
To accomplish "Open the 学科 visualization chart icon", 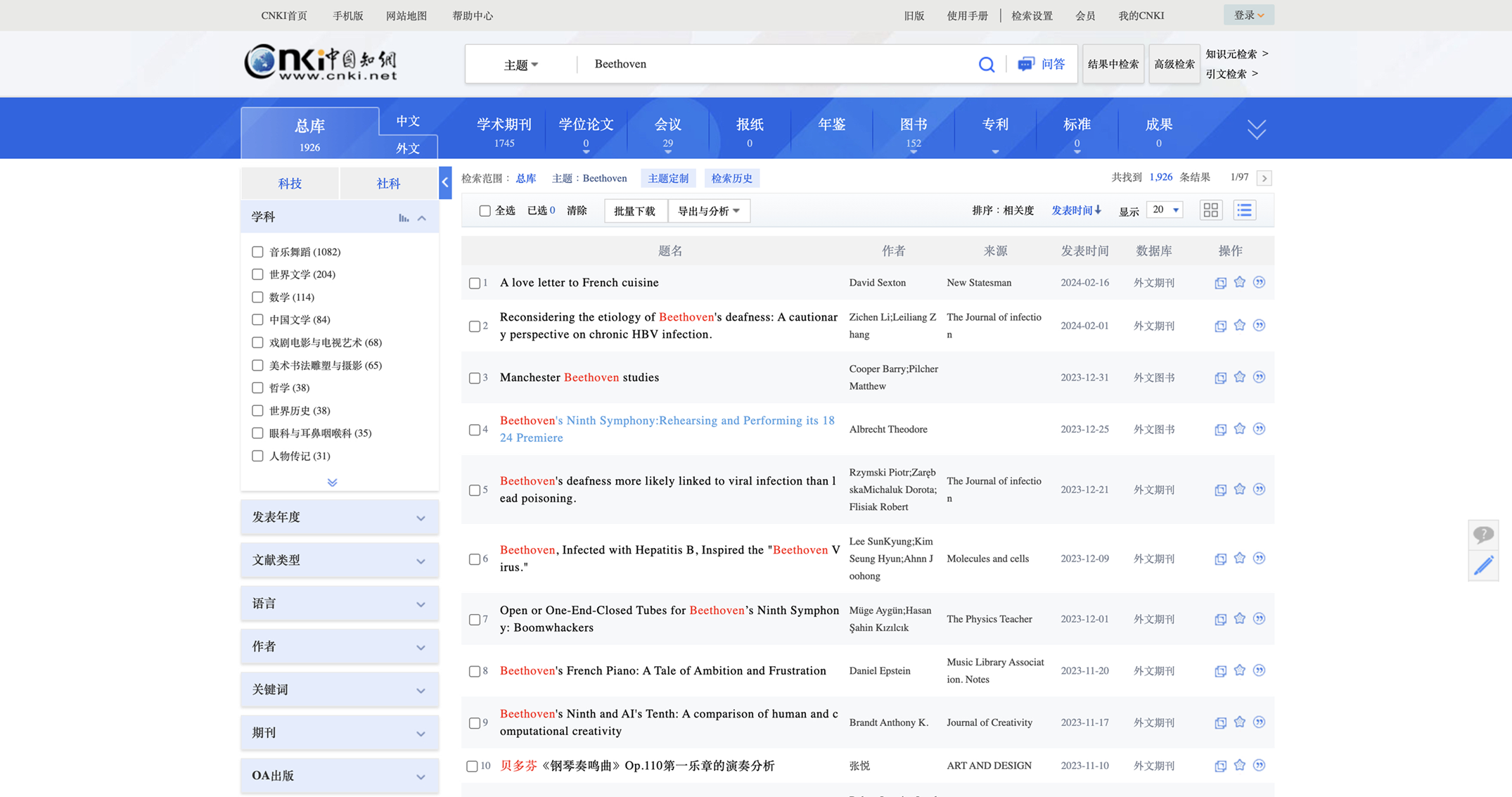I will tap(404, 217).
